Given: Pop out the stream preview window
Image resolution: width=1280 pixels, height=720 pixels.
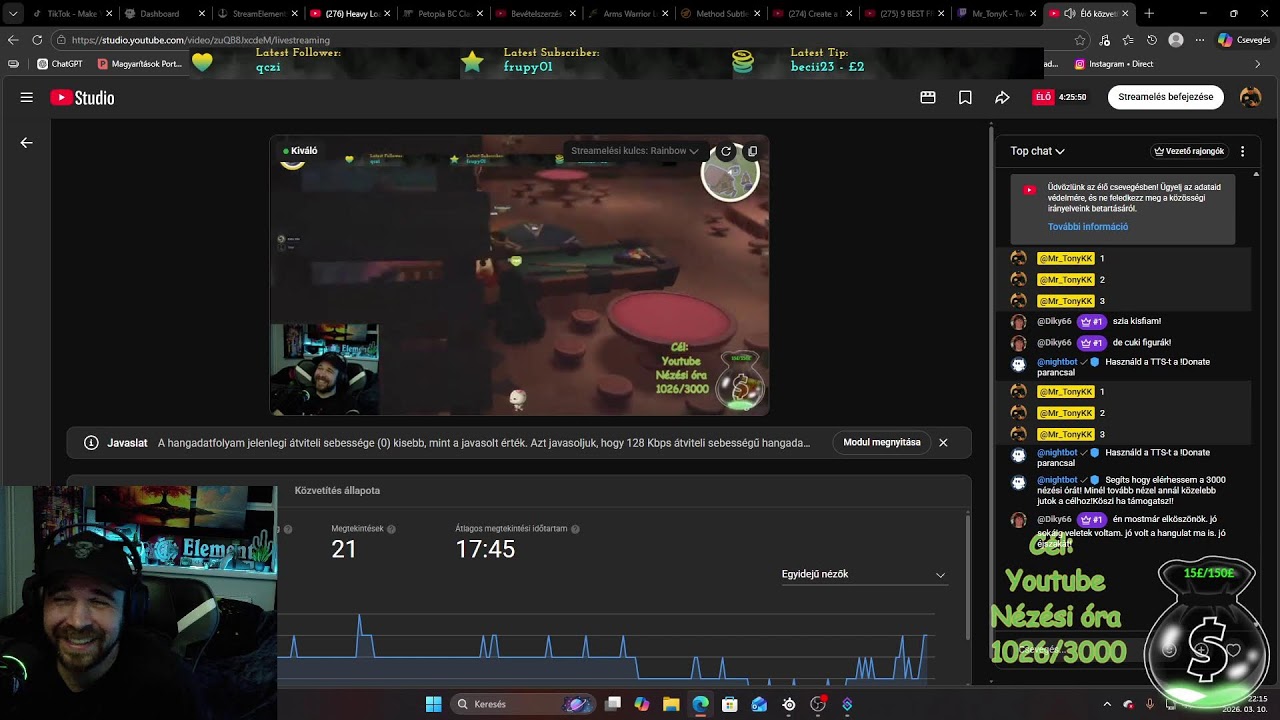Looking at the screenshot, I should click(752, 151).
